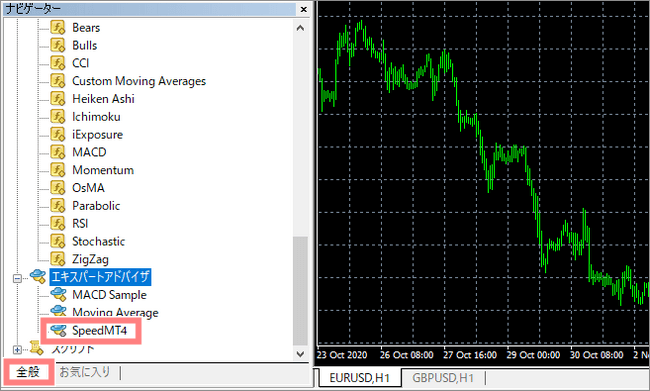Click the Bears indicator icon
650x391 pixels.
point(58,27)
